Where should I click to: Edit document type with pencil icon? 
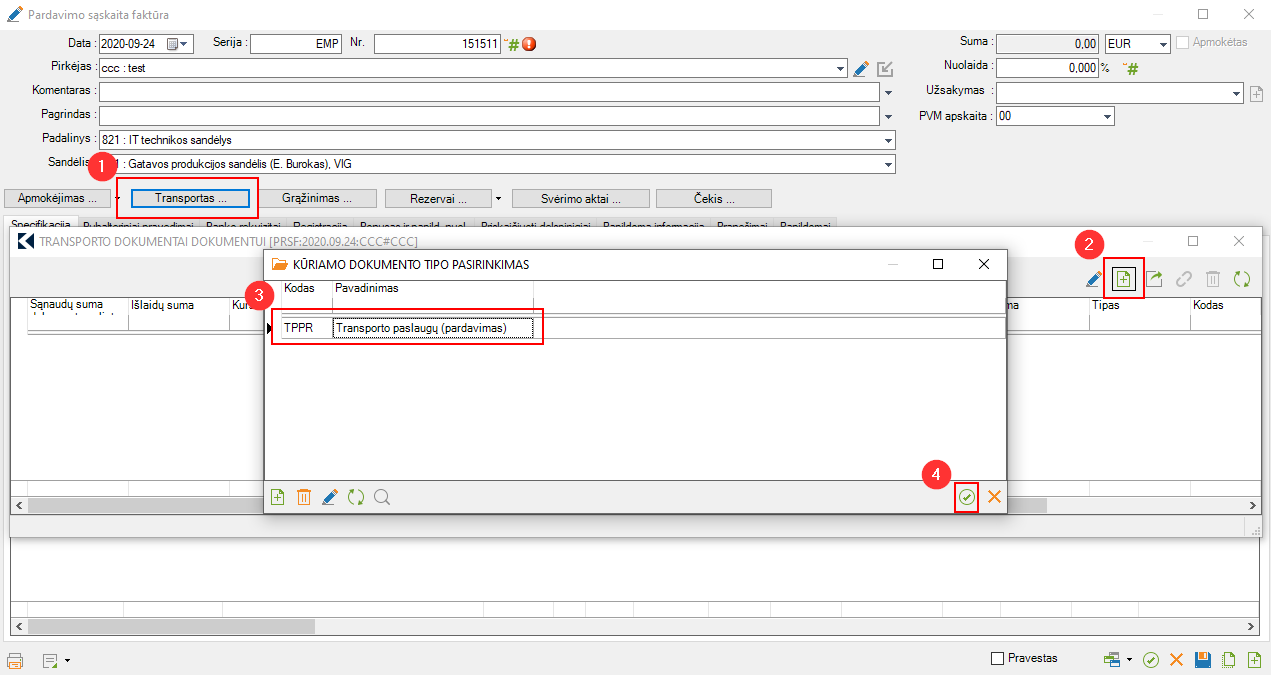click(x=330, y=497)
